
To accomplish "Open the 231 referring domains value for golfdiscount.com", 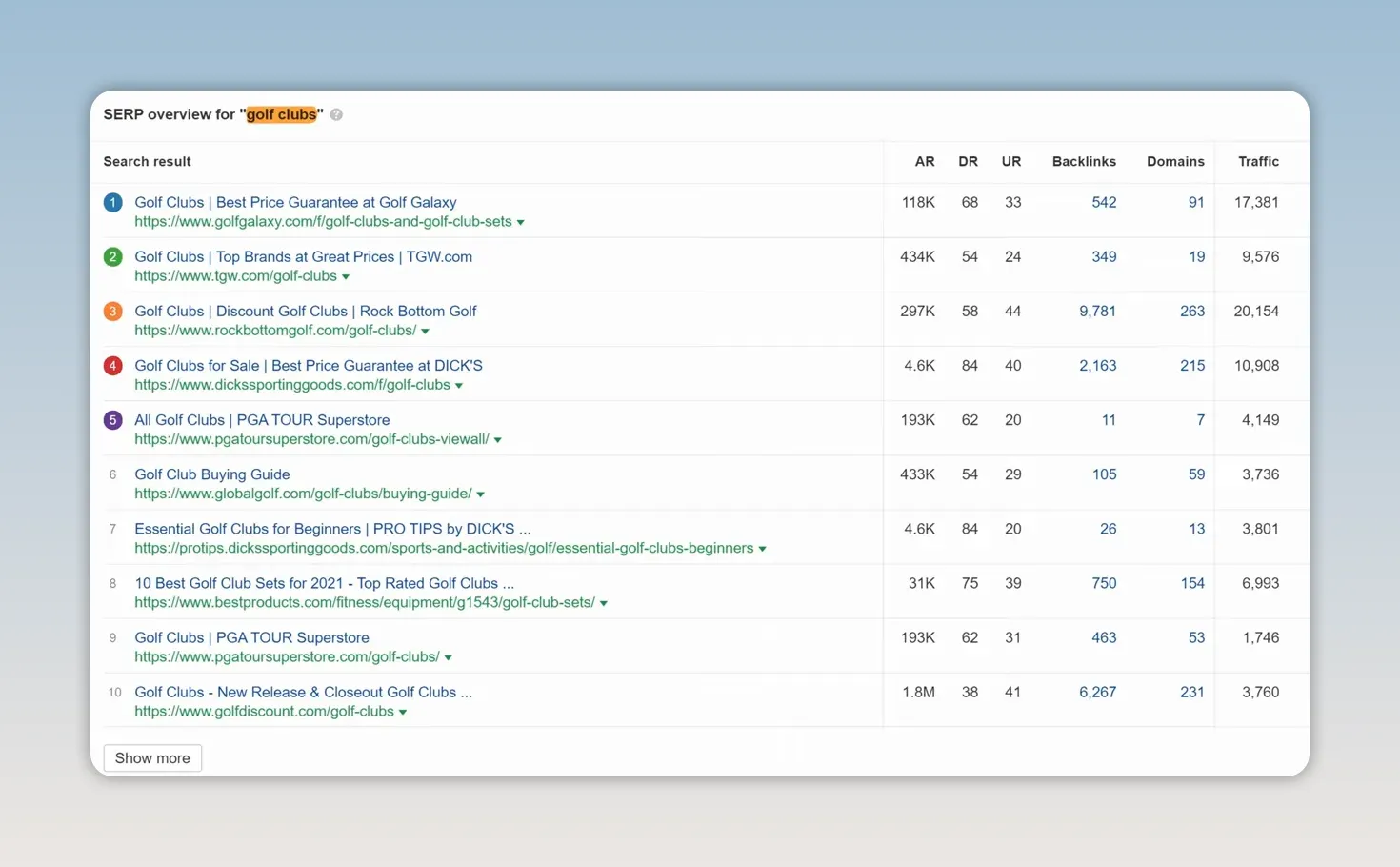I will pyautogui.click(x=1192, y=692).
